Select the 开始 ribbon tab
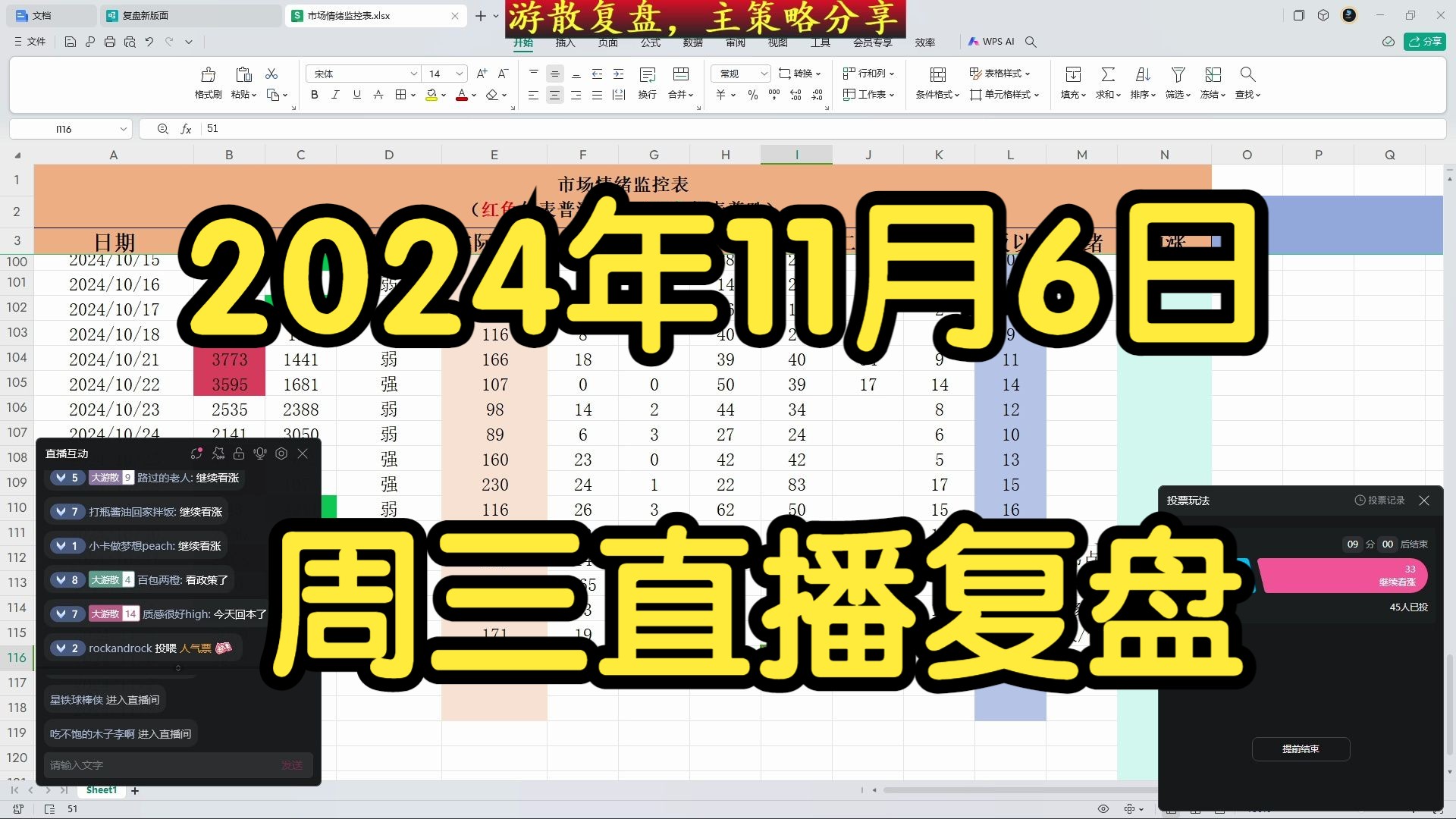This screenshot has height=819, width=1456. (x=523, y=41)
